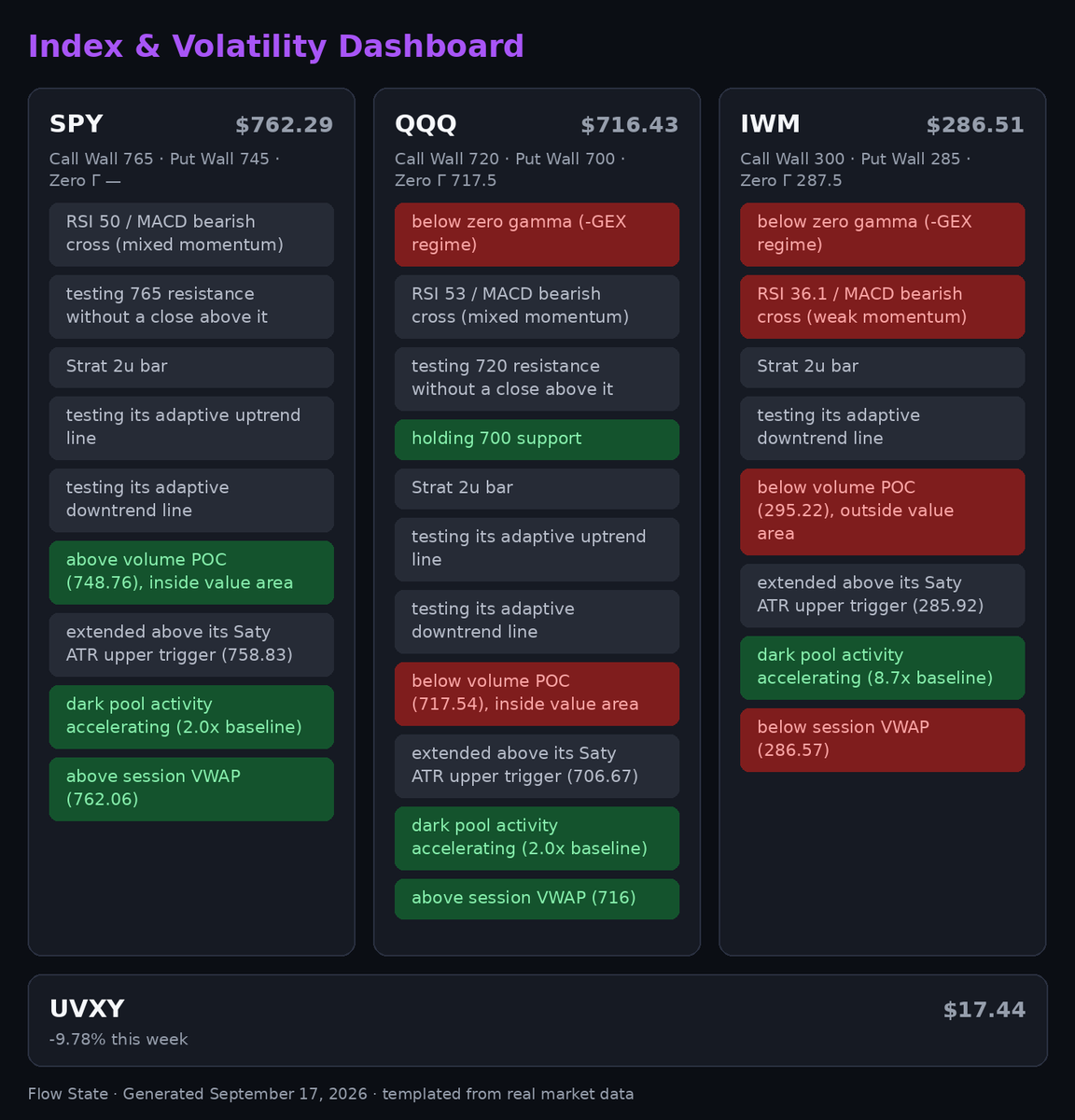Select dark pool activity 8.7x baseline chip
Image resolution: width=1075 pixels, height=1120 pixels.
coord(883,667)
